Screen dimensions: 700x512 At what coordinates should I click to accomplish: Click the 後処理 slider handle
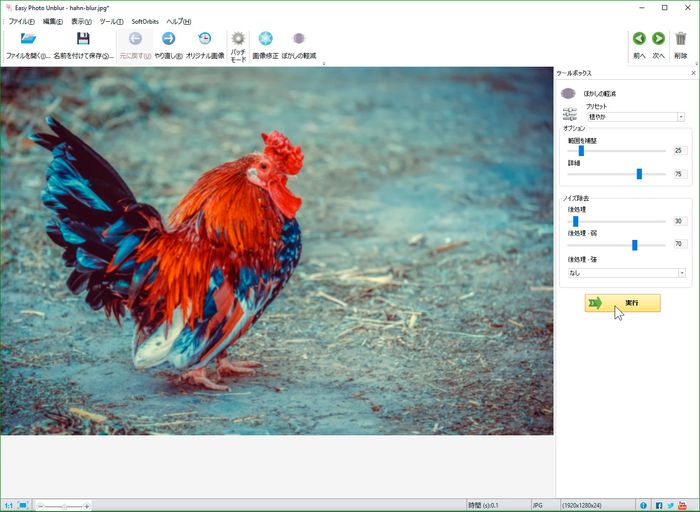pyautogui.click(x=575, y=221)
